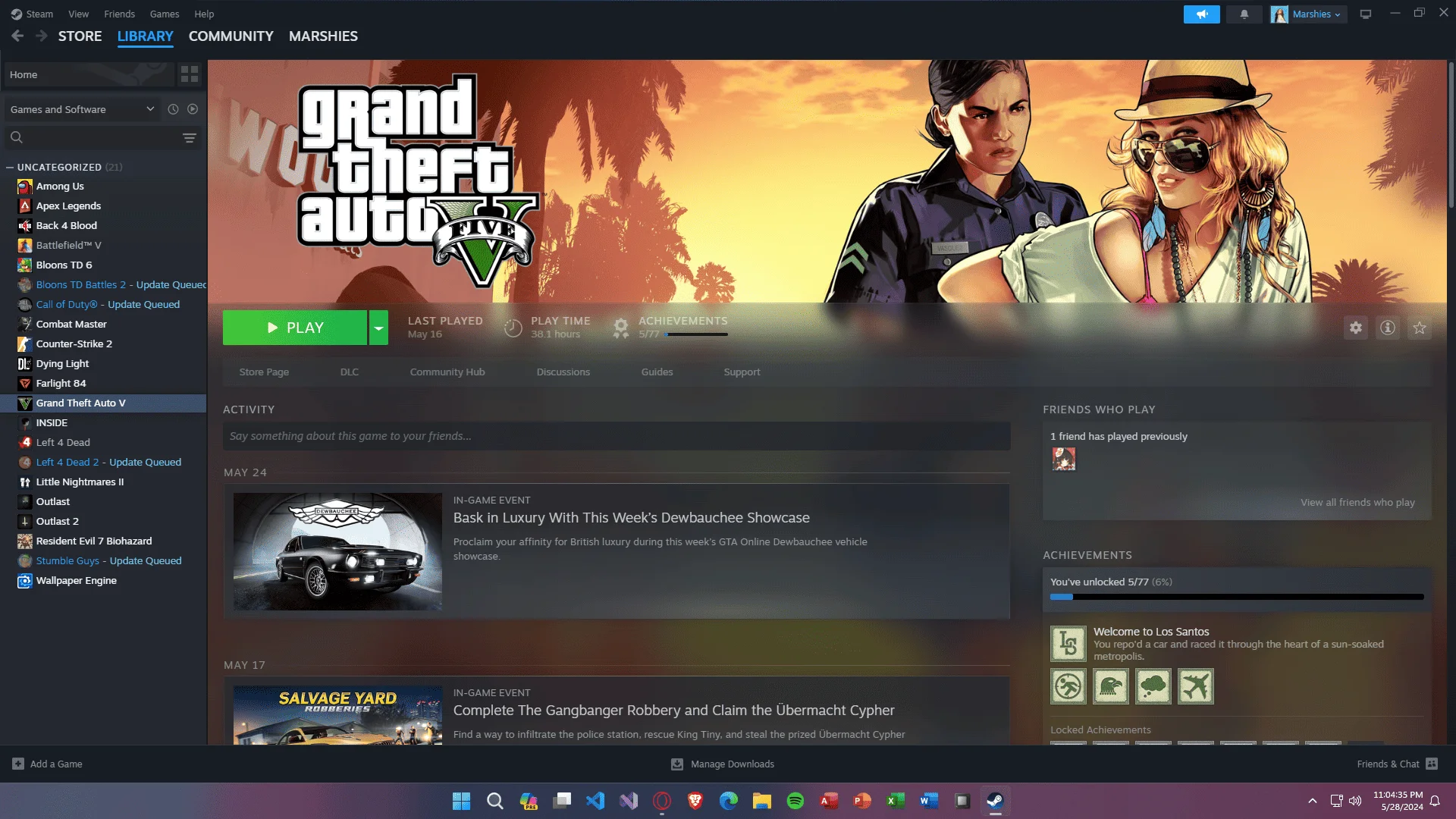Select the eagle achievement icon
1456x819 pixels.
(1111, 686)
